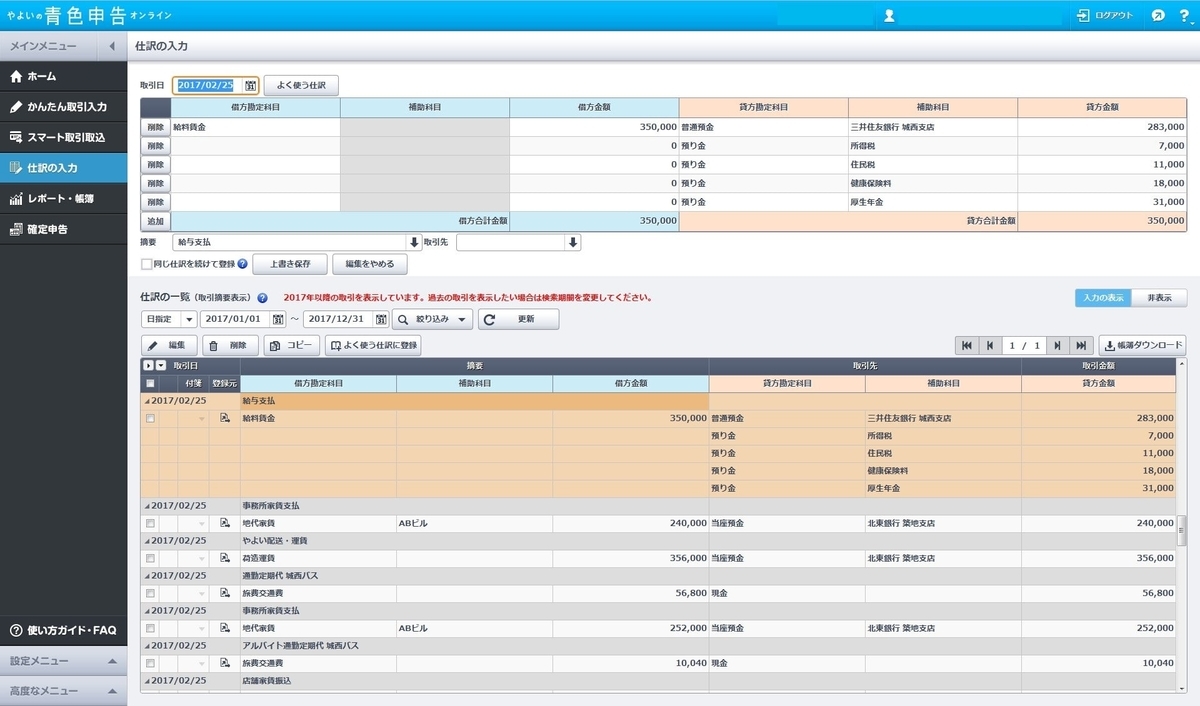The height and width of the screenshot is (706, 1200).
Task: Click 登録元 icon on 10,040 旅費交通費 row
Action: point(225,662)
